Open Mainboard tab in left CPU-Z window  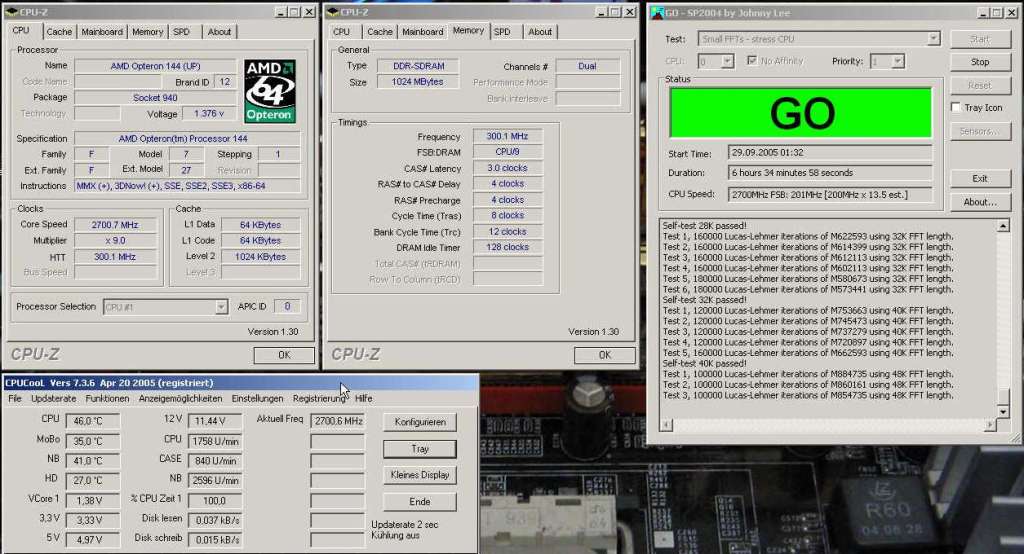[102, 31]
